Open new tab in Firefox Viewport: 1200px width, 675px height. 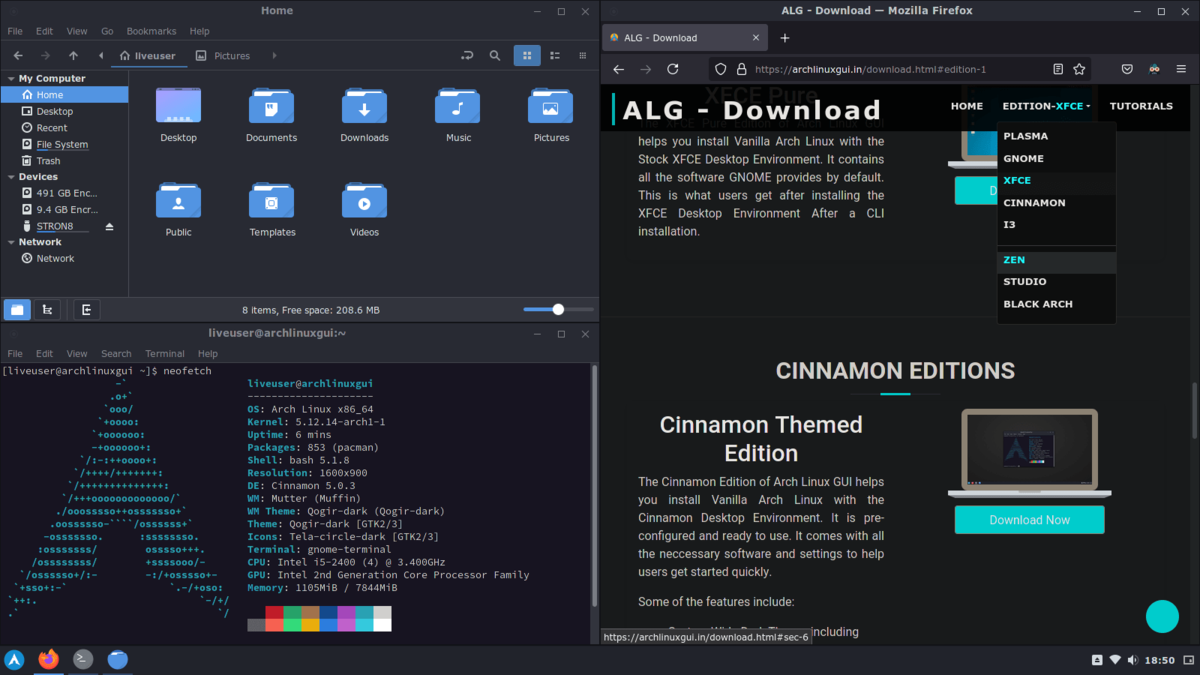point(785,38)
